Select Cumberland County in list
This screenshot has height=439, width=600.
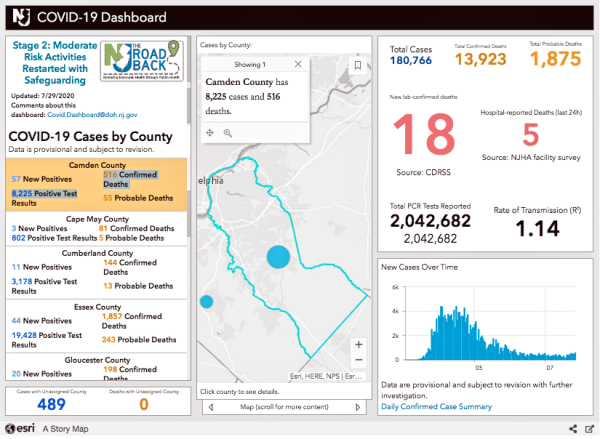coord(96,254)
